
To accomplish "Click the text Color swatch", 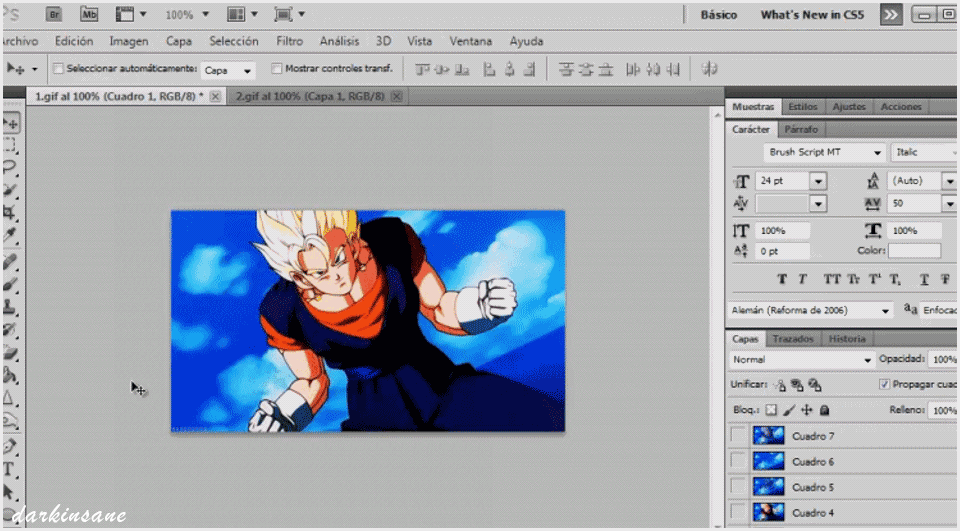I will (x=914, y=250).
